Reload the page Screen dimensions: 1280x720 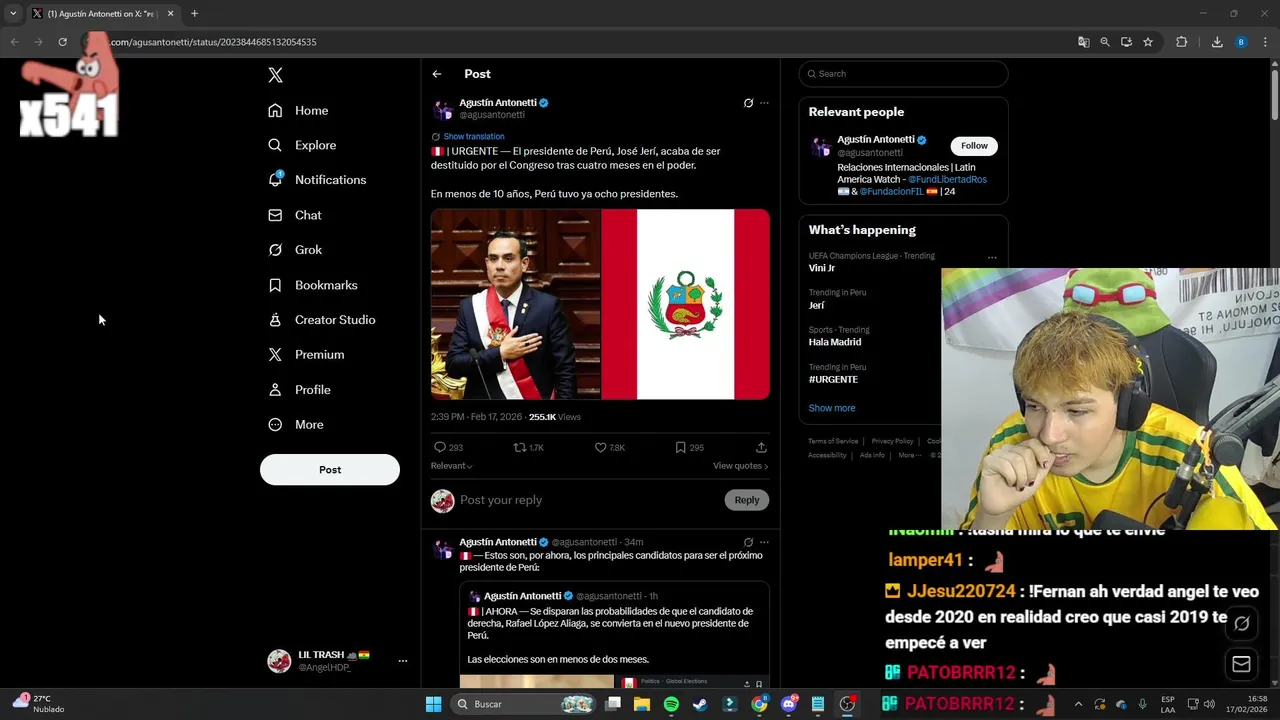point(62,42)
